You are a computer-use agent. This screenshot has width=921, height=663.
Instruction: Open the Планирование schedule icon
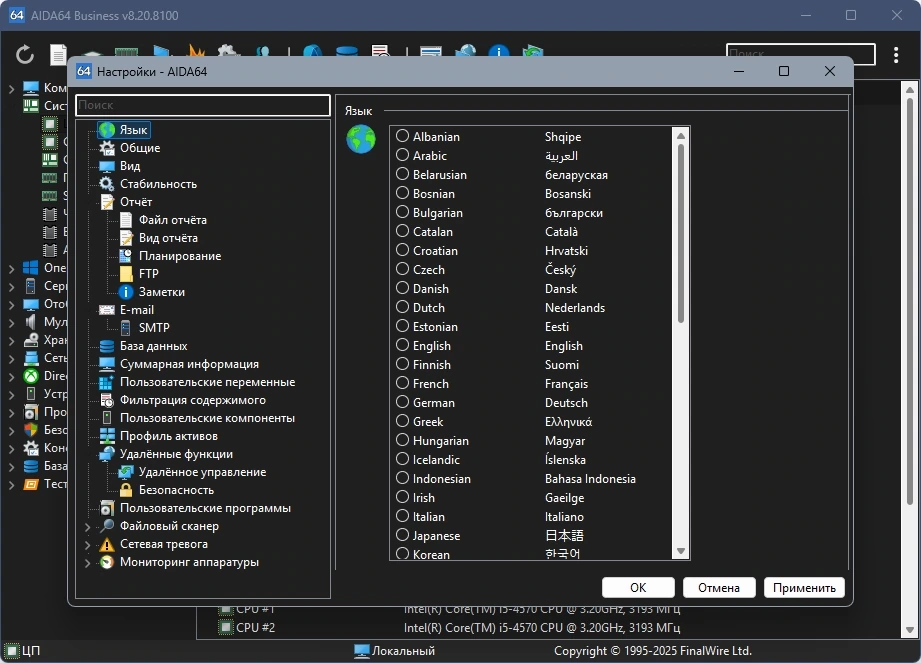click(x=126, y=256)
